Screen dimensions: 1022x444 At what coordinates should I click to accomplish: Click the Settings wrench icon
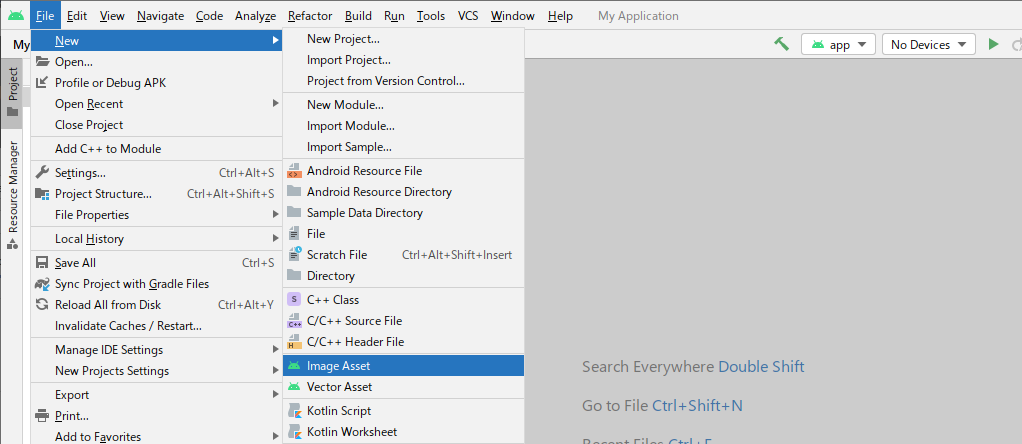click(x=42, y=173)
